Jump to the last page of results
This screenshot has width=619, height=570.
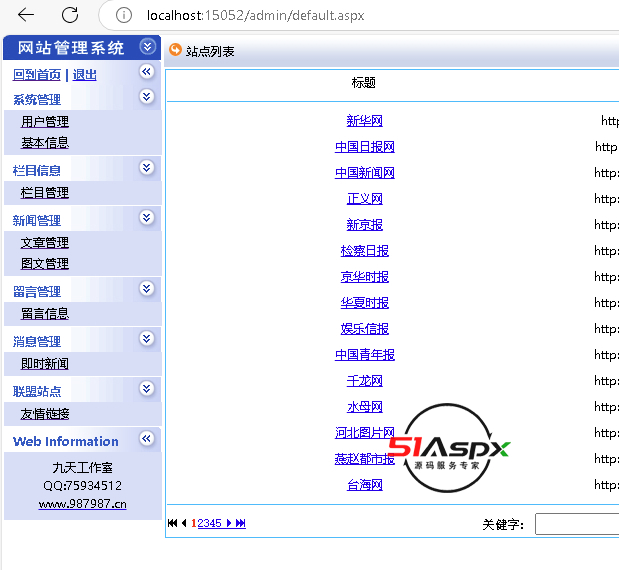241,523
